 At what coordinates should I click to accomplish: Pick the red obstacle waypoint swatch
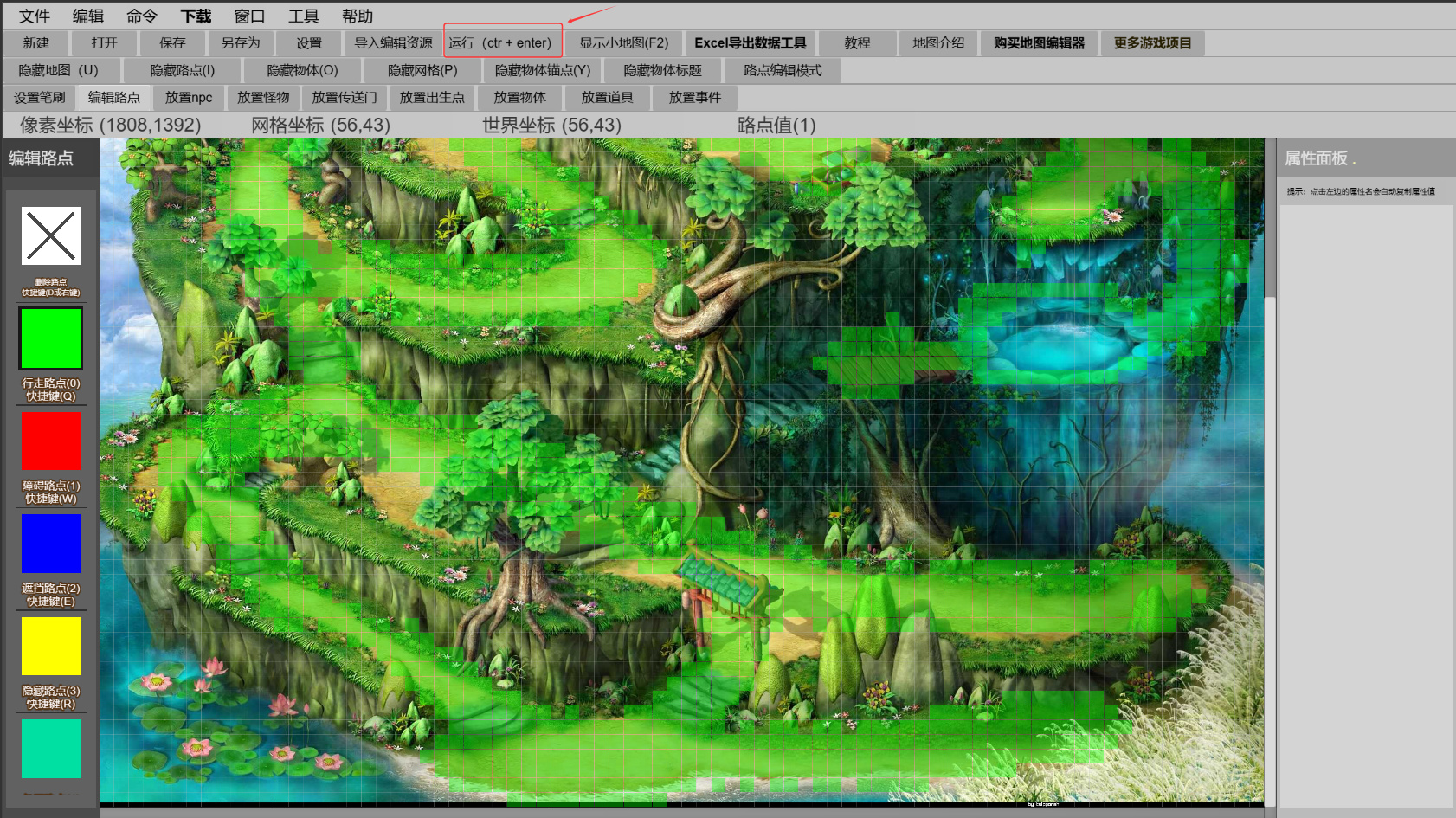(x=51, y=441)
